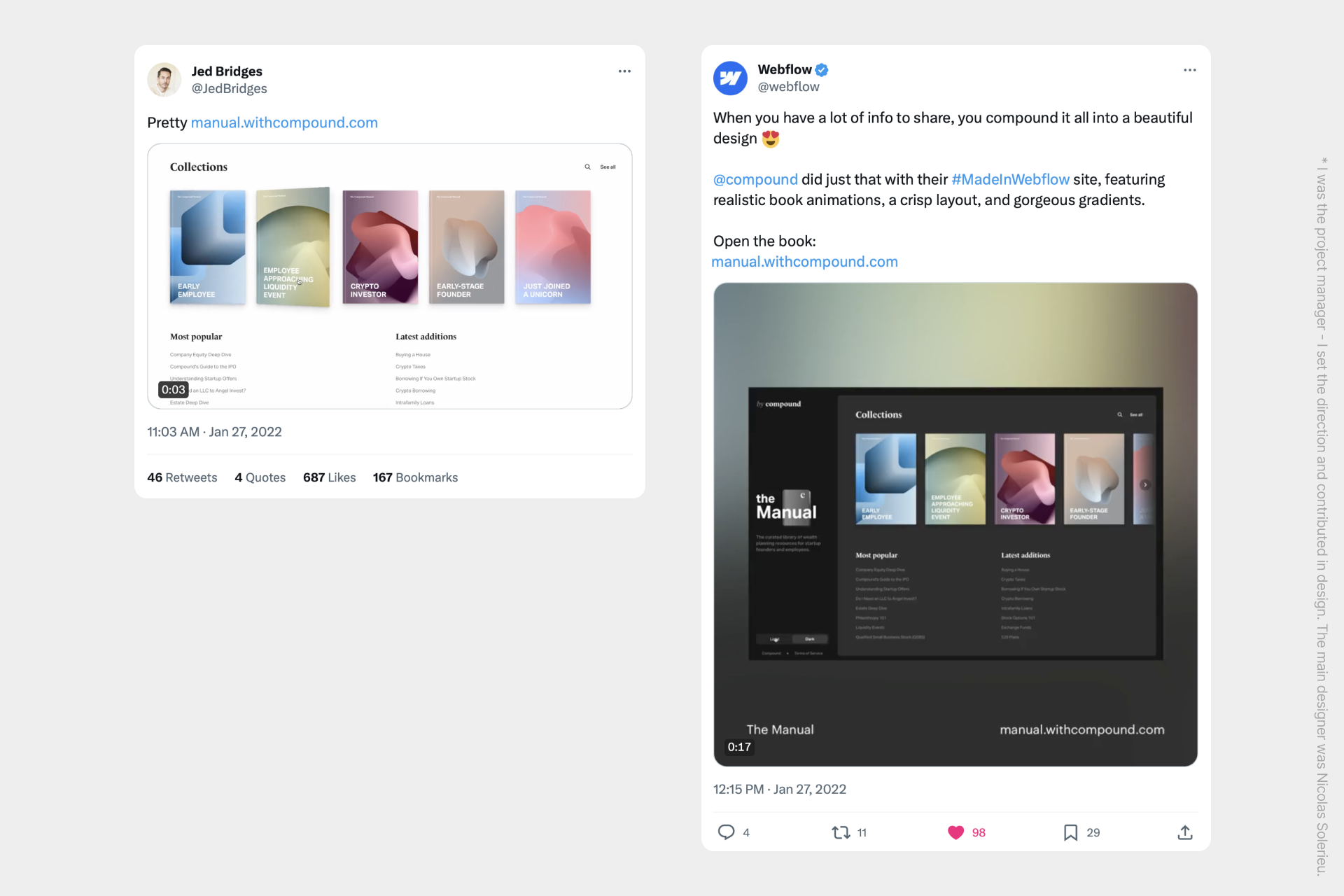Open the Jed Bridges name link
Image resolution: width=1344 pixels, height=896 pixels.
point(227,71)
